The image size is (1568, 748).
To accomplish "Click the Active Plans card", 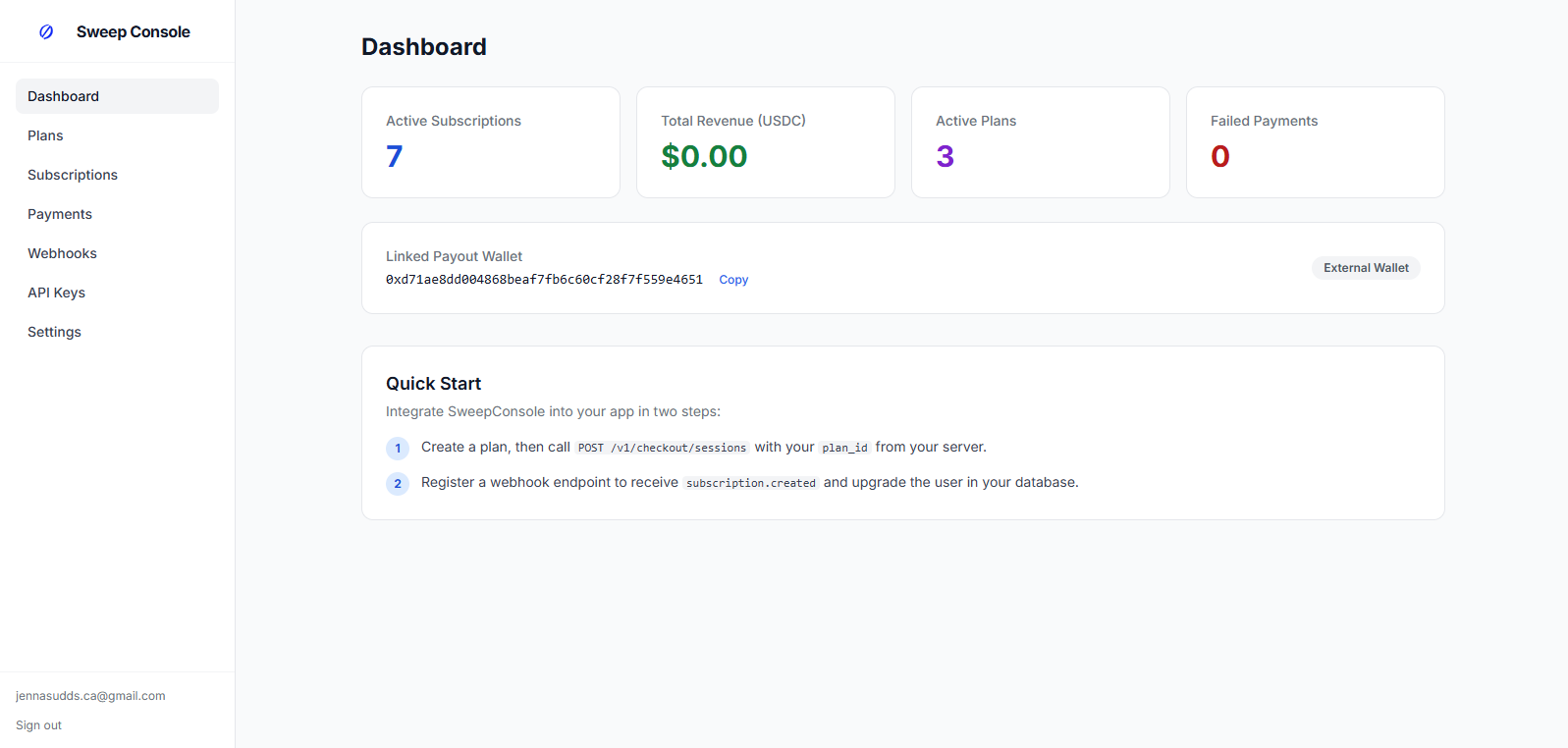I will coord(1041,142).
